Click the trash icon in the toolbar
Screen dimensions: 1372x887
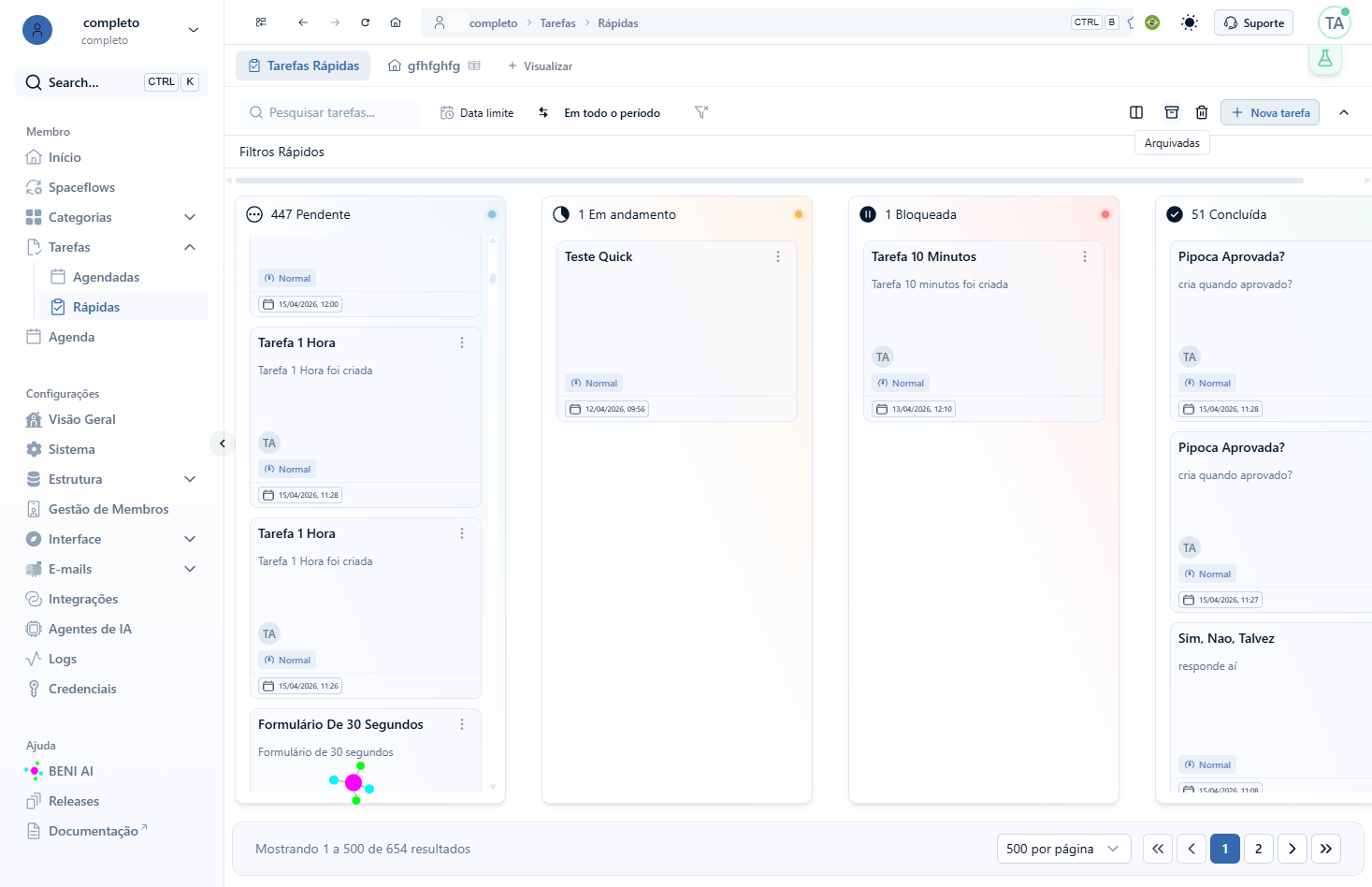(1202, 112)
